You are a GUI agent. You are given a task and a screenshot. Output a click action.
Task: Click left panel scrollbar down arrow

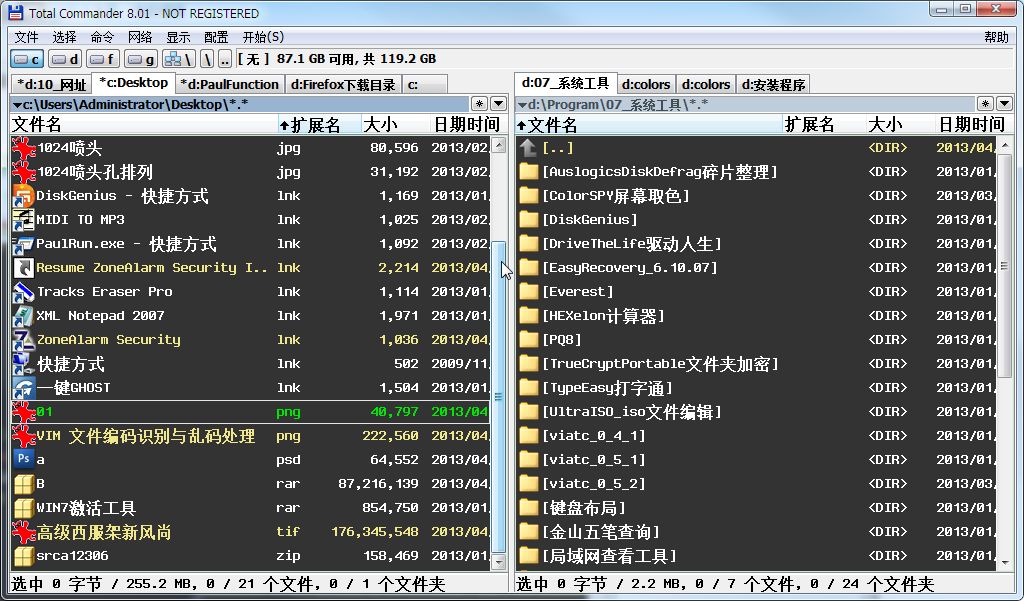499,562
